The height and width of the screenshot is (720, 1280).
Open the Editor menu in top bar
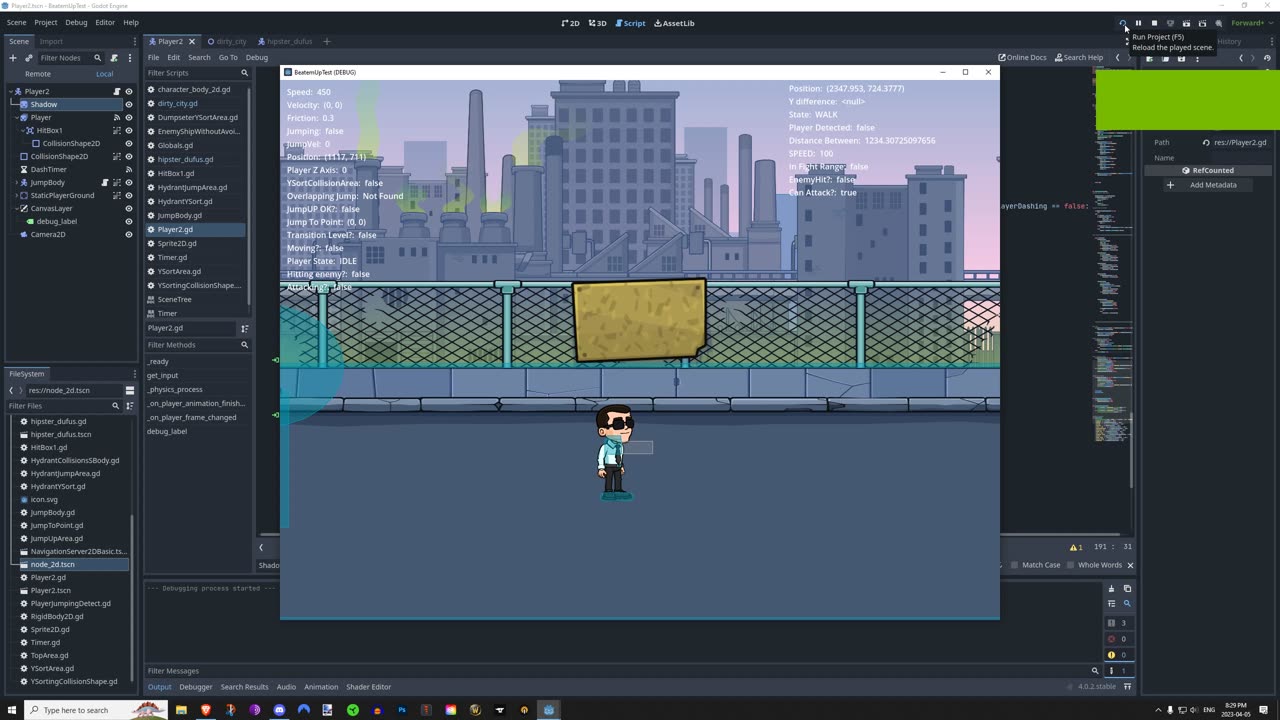(105, 22)
